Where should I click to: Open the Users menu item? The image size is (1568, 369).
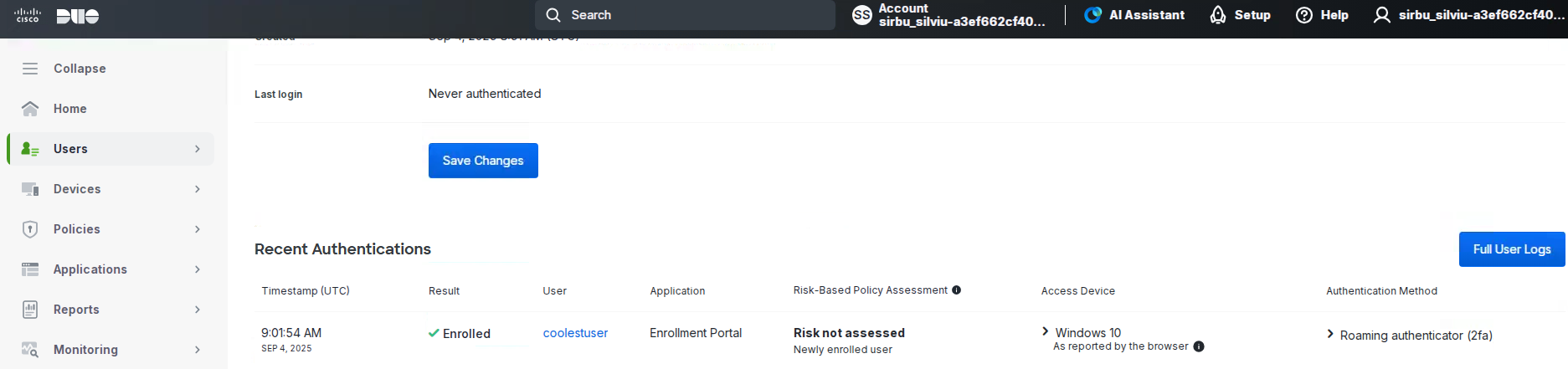pos(111,149)
